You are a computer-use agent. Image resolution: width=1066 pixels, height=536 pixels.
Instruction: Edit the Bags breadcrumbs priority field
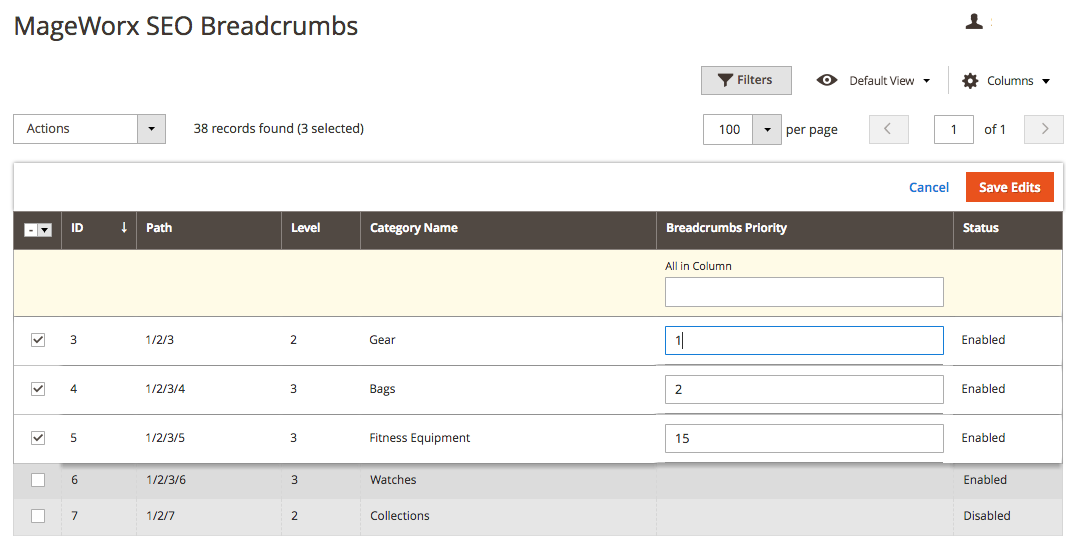pyautogui.click(x=804, y=389)
